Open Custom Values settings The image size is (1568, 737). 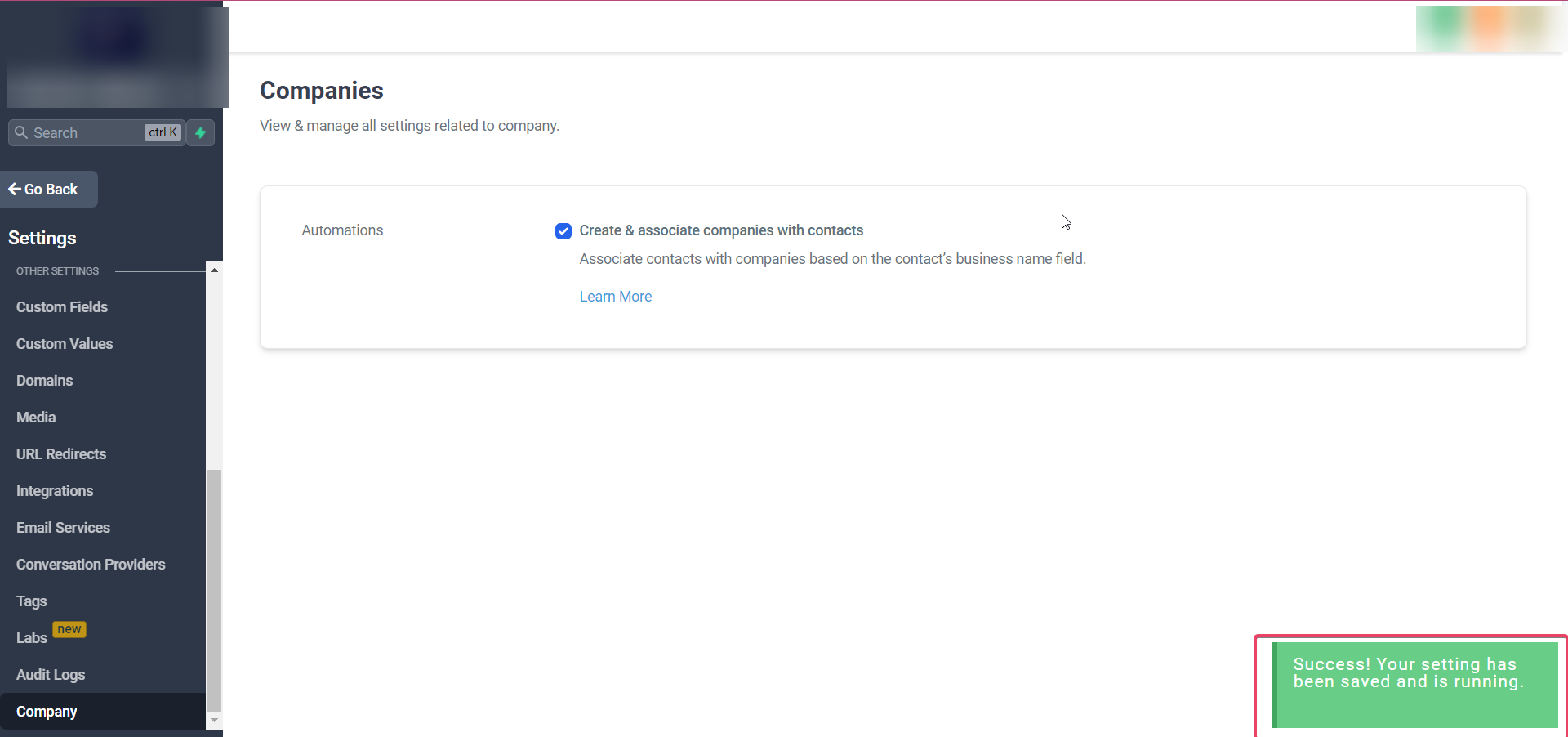tap(65, 344)
